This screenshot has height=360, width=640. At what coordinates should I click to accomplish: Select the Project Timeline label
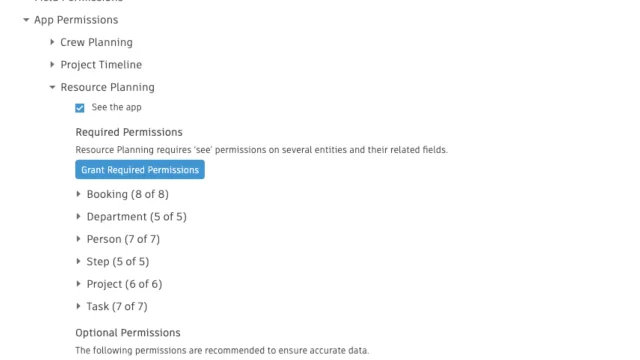[x=101, y=65]
